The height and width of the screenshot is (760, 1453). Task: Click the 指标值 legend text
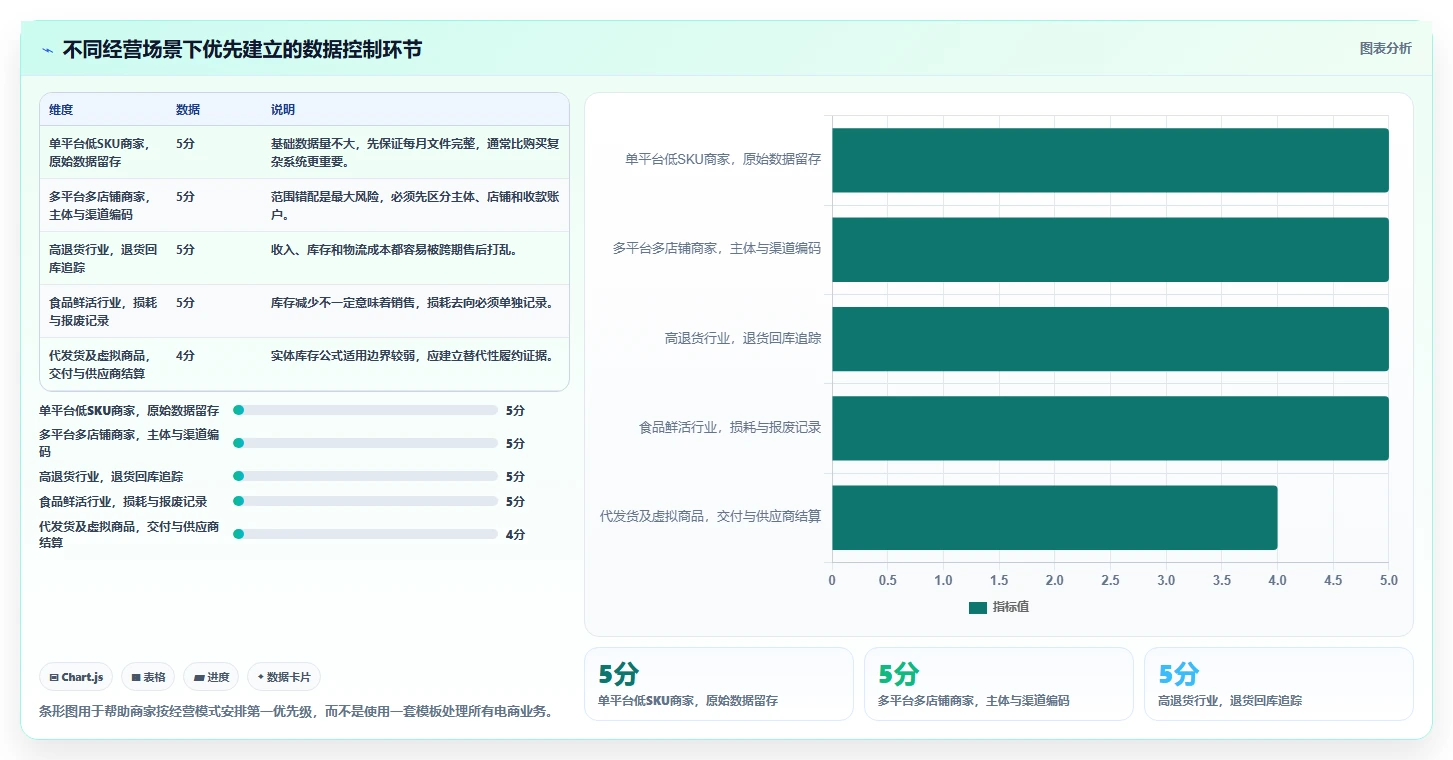pyautogui.click(x=1010, y=608)
